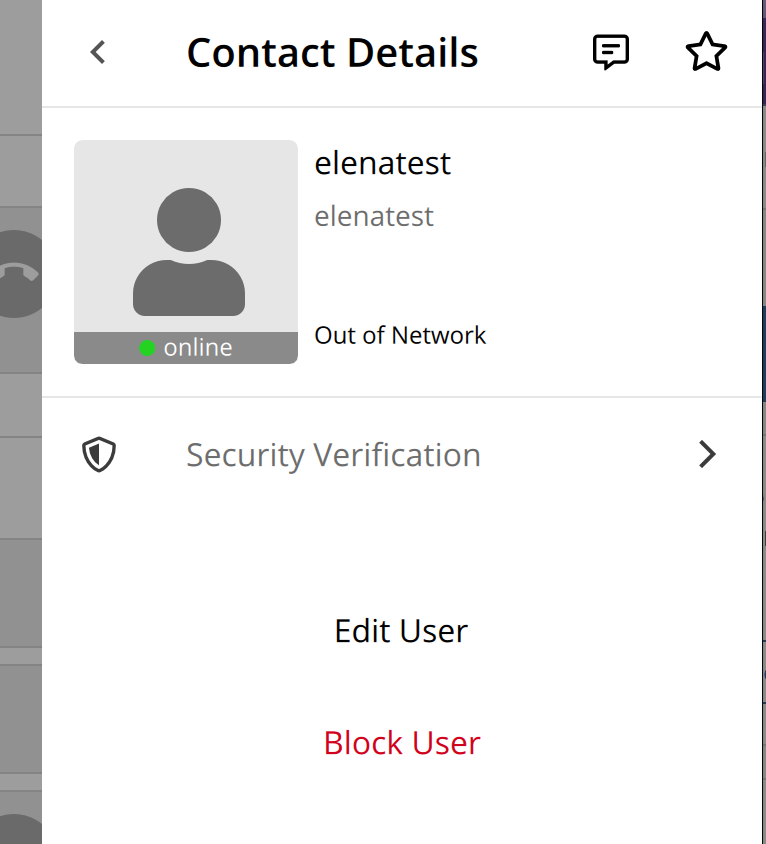
Task: Click the online status label under avatar
Action: tap(198, 348)
